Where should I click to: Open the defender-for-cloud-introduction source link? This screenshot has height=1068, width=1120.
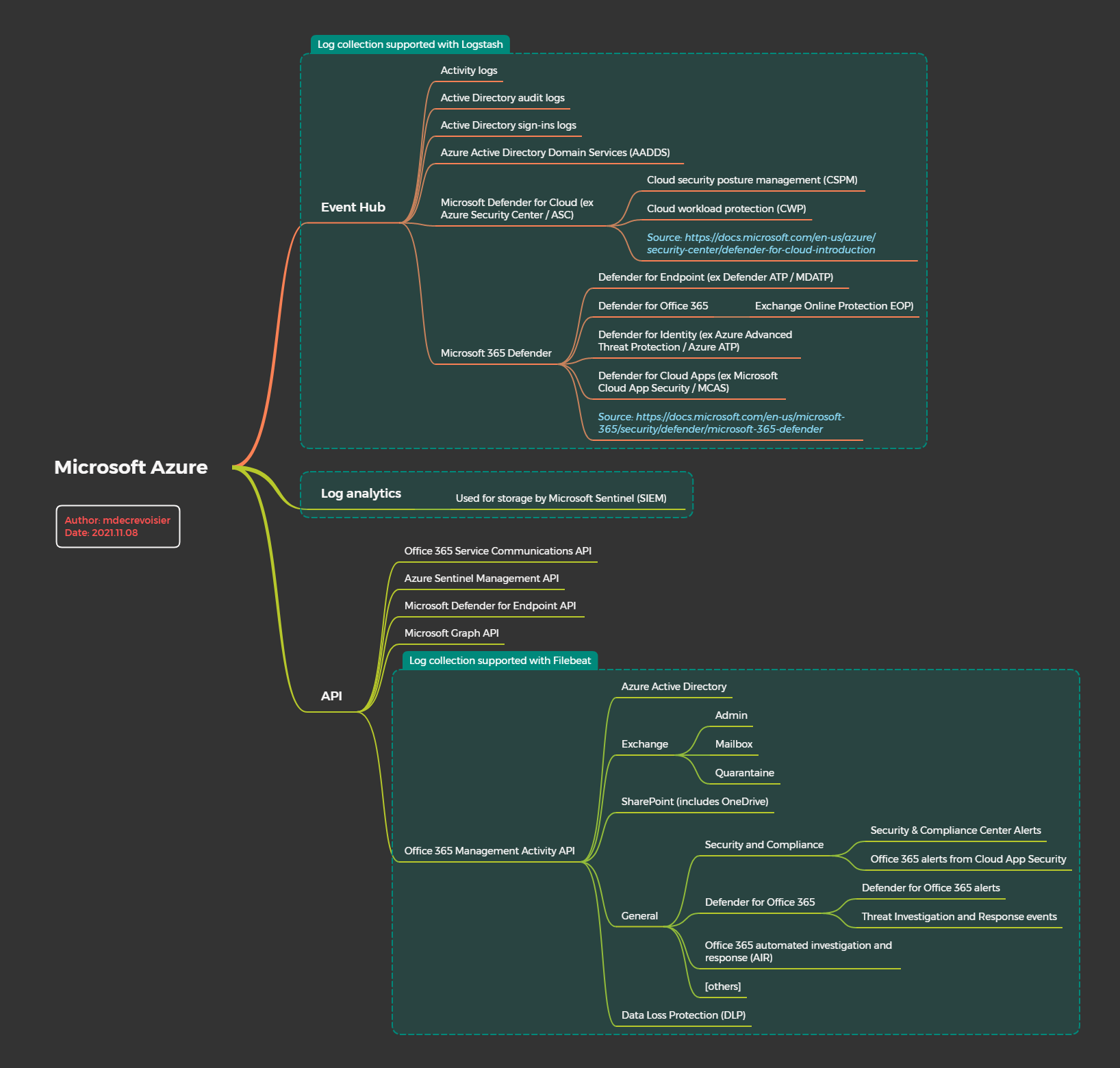[x=761, y=244]
